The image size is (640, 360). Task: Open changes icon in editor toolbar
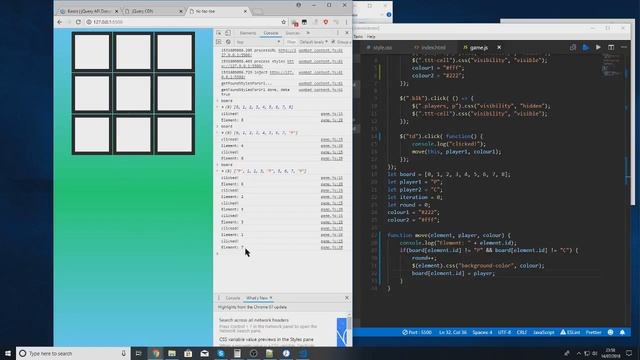(x=573, y=47)
